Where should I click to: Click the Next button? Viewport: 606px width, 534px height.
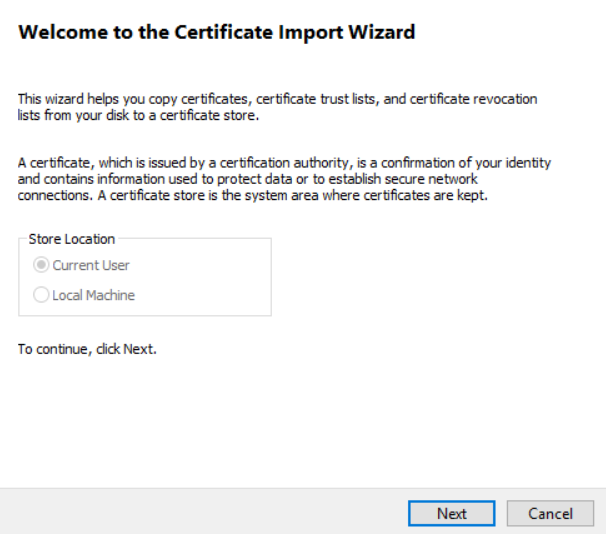click(x=451, y=514)
